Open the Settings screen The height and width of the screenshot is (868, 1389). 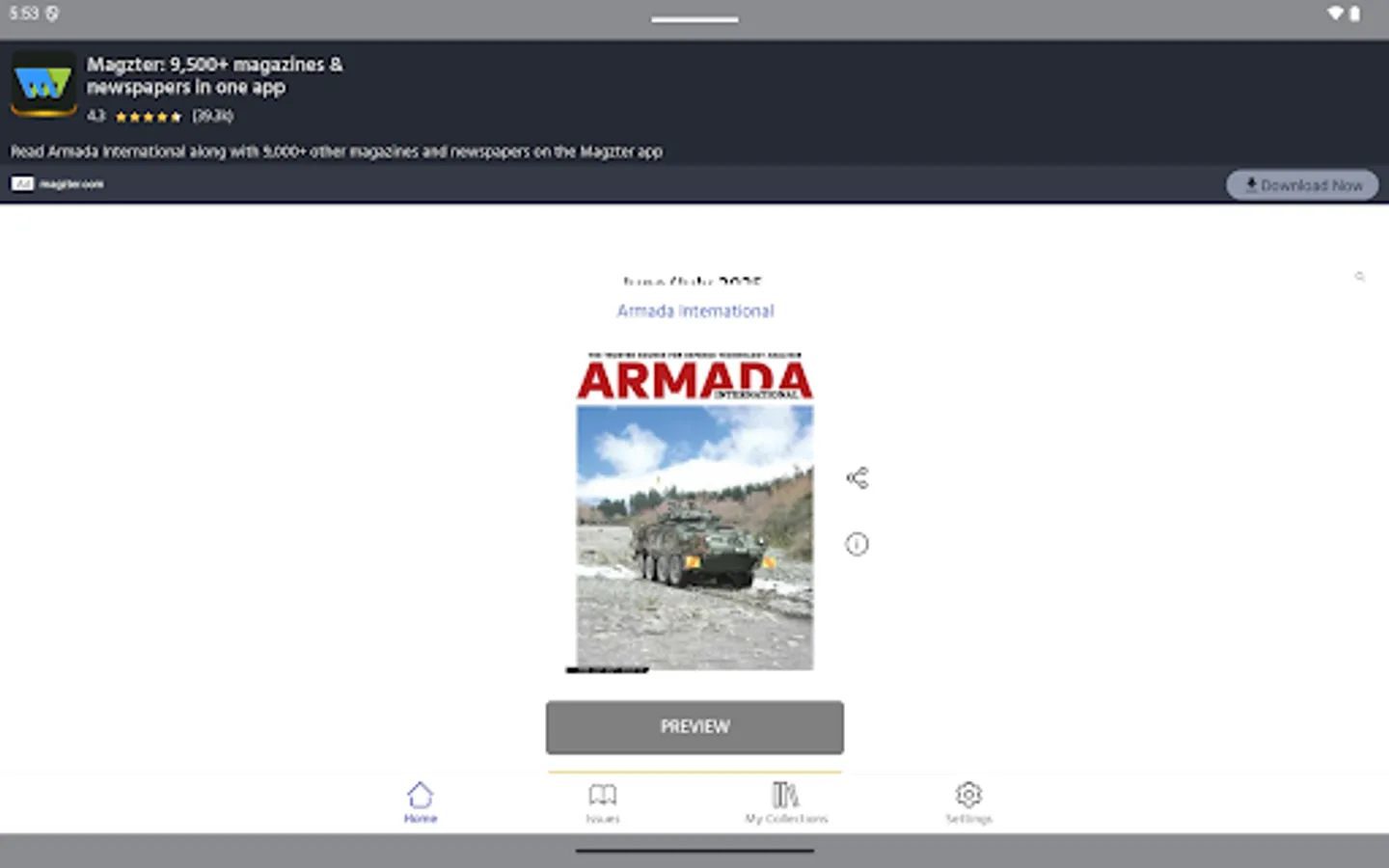click(x=967, y=801)
